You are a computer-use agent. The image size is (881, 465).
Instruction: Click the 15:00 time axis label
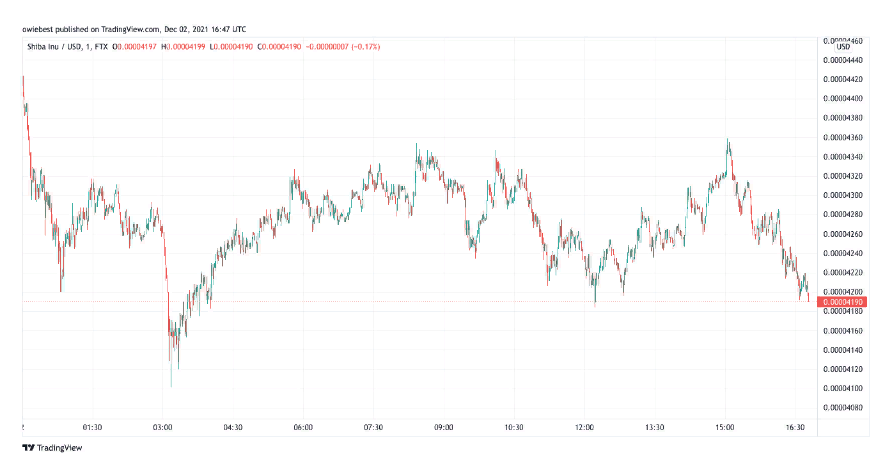(725, 427)
